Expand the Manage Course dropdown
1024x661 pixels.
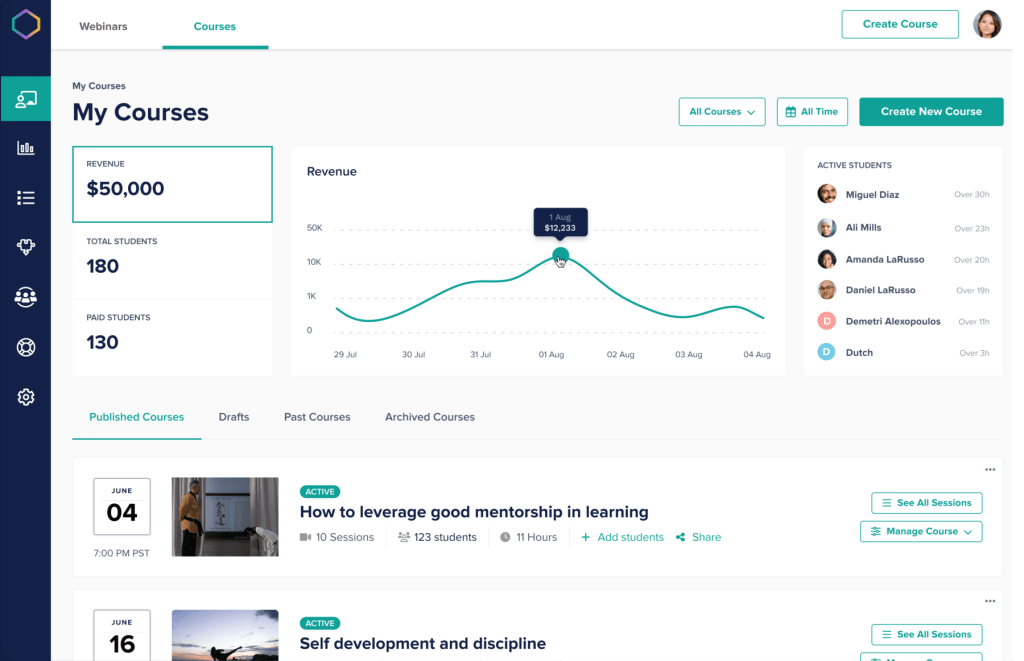coord(921,532)
